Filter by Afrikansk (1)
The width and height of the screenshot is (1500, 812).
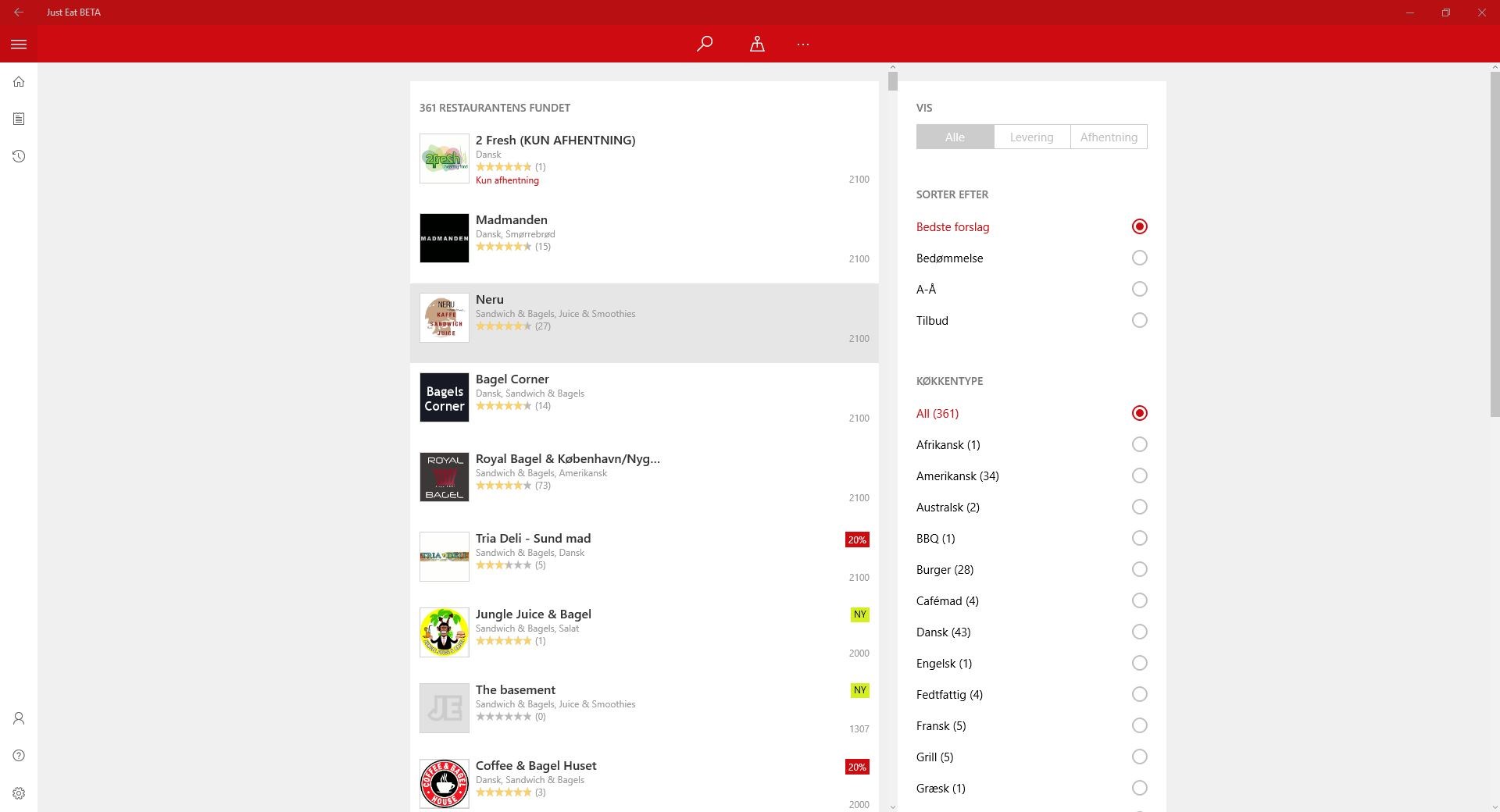pos(1031,444)
